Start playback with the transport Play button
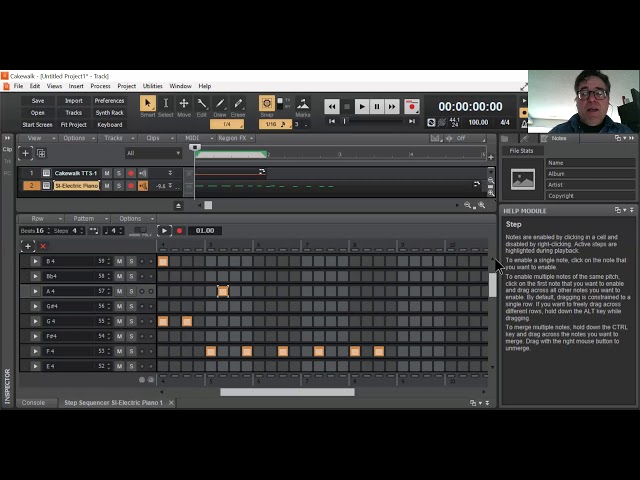640x480 pixels. click(362, 107)
